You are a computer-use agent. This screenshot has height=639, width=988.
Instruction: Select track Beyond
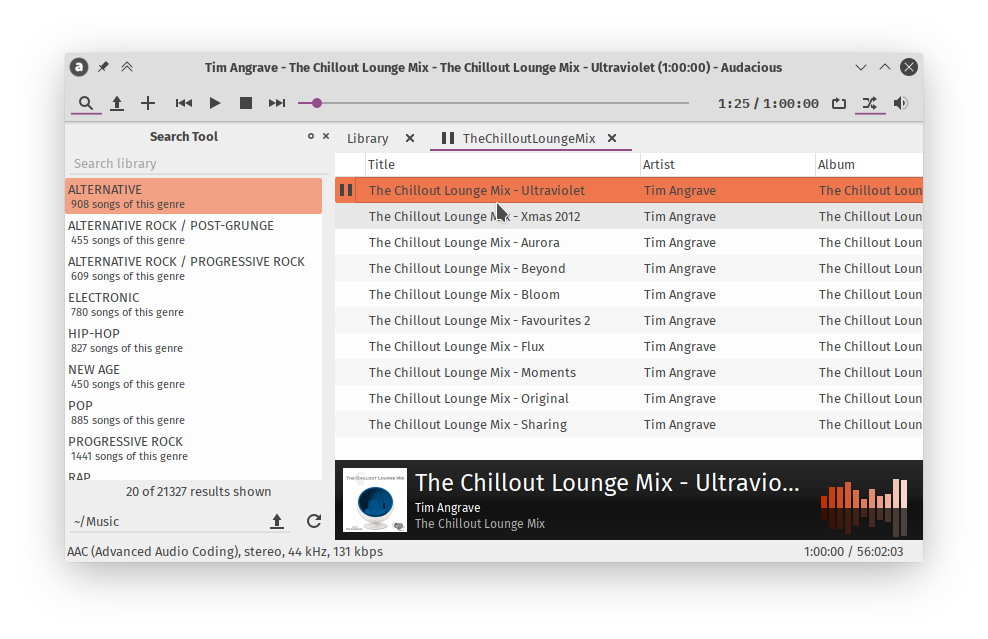(629, 268)
